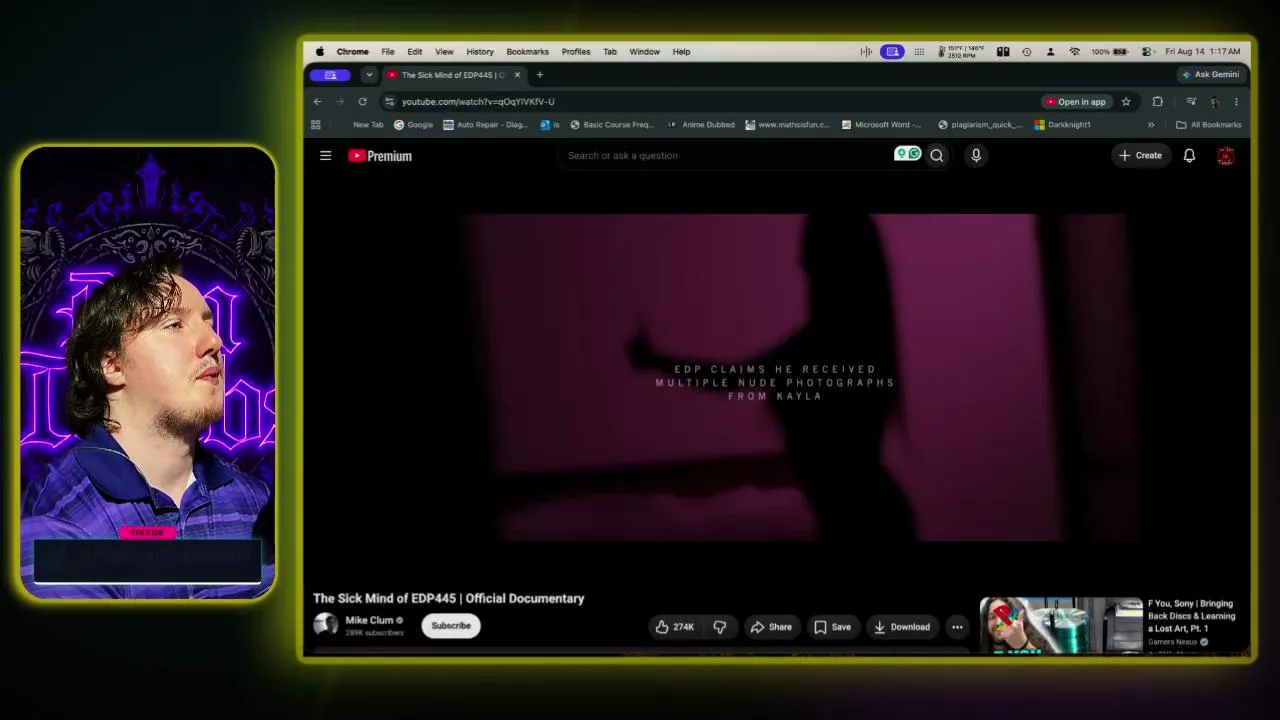Share the video
Image resolution: width=1280 pixels, height=720 pixels.
pos(771,627)
